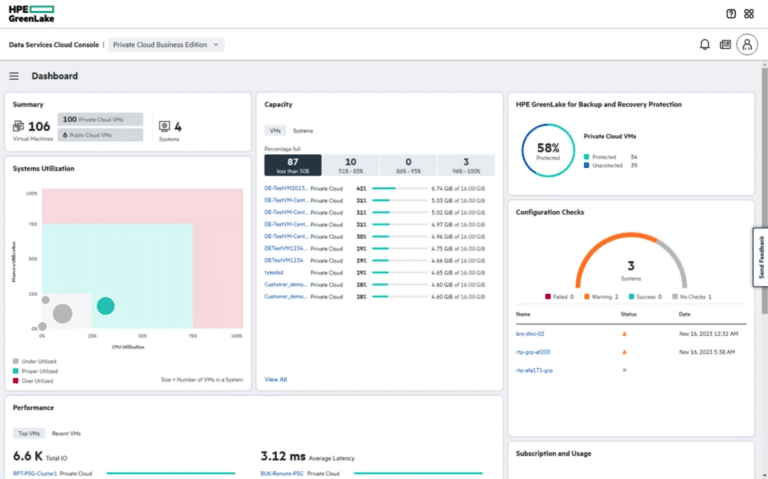Screen dimensions: 768x479
Task: Click the 100 Private Cloud VMs pill
Action: click(x=100, y=120)
